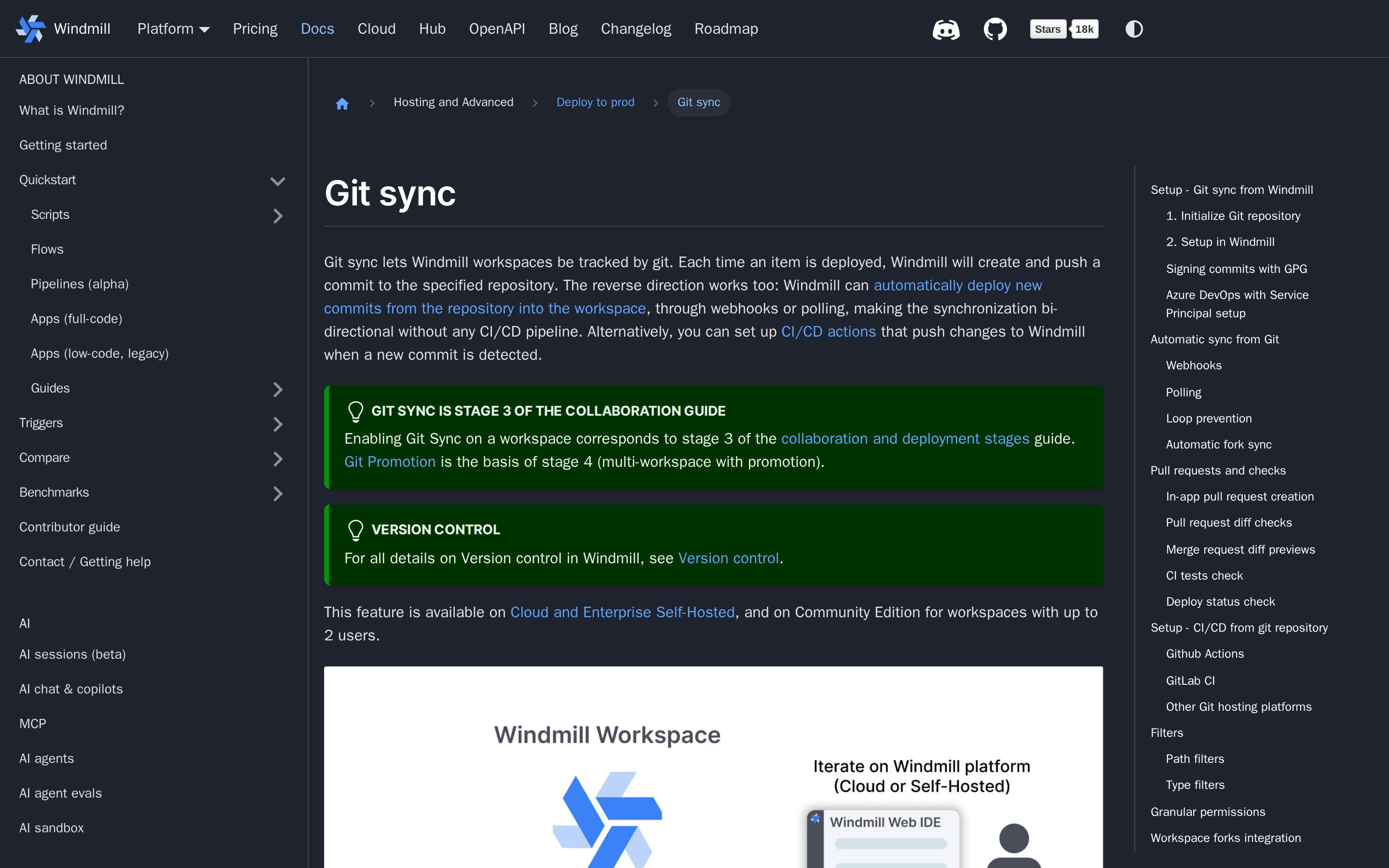Open the Roadmap nav item

click(x=726, y=29)
